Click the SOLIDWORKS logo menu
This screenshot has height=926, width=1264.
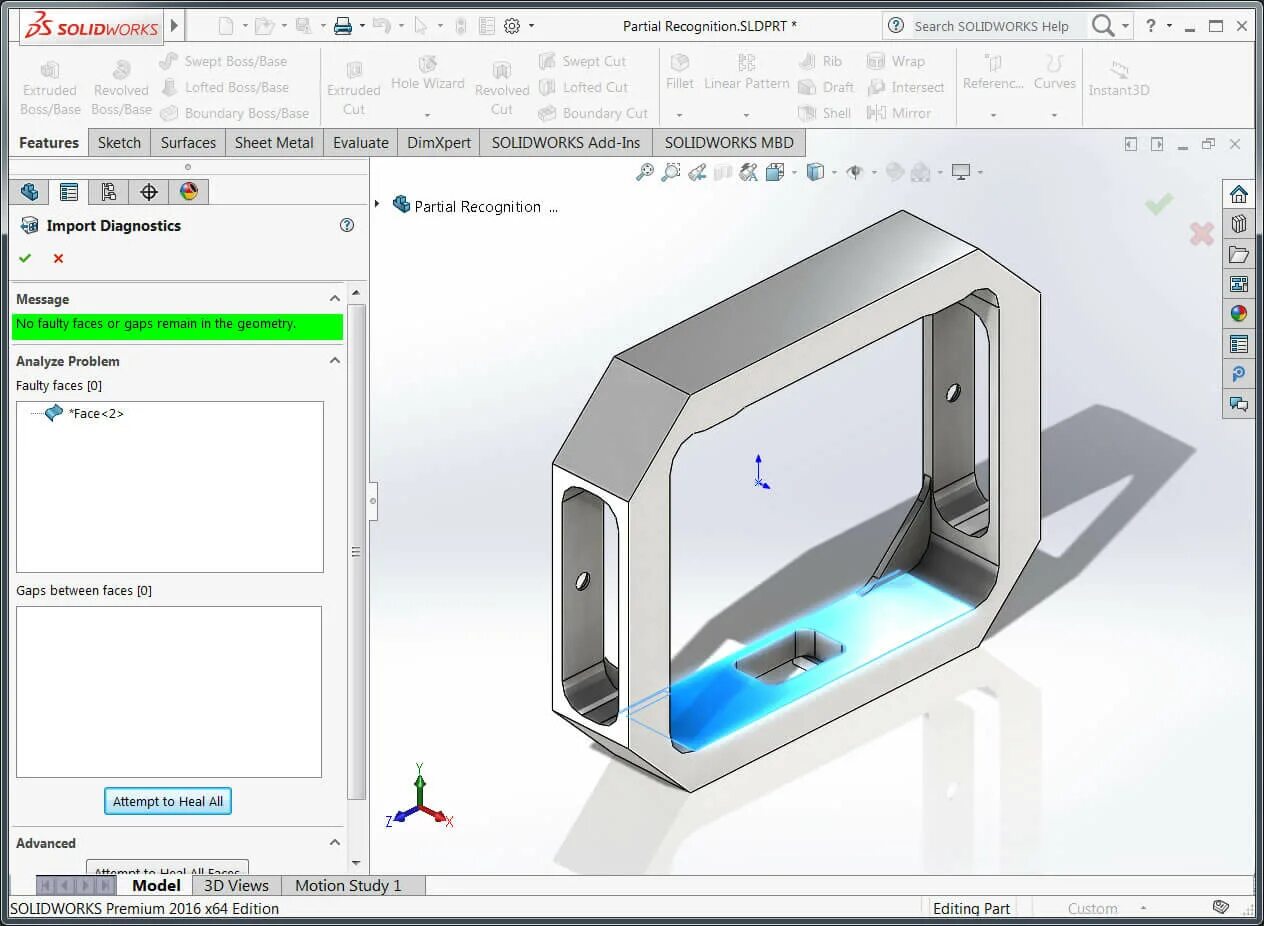coord(91,26)
